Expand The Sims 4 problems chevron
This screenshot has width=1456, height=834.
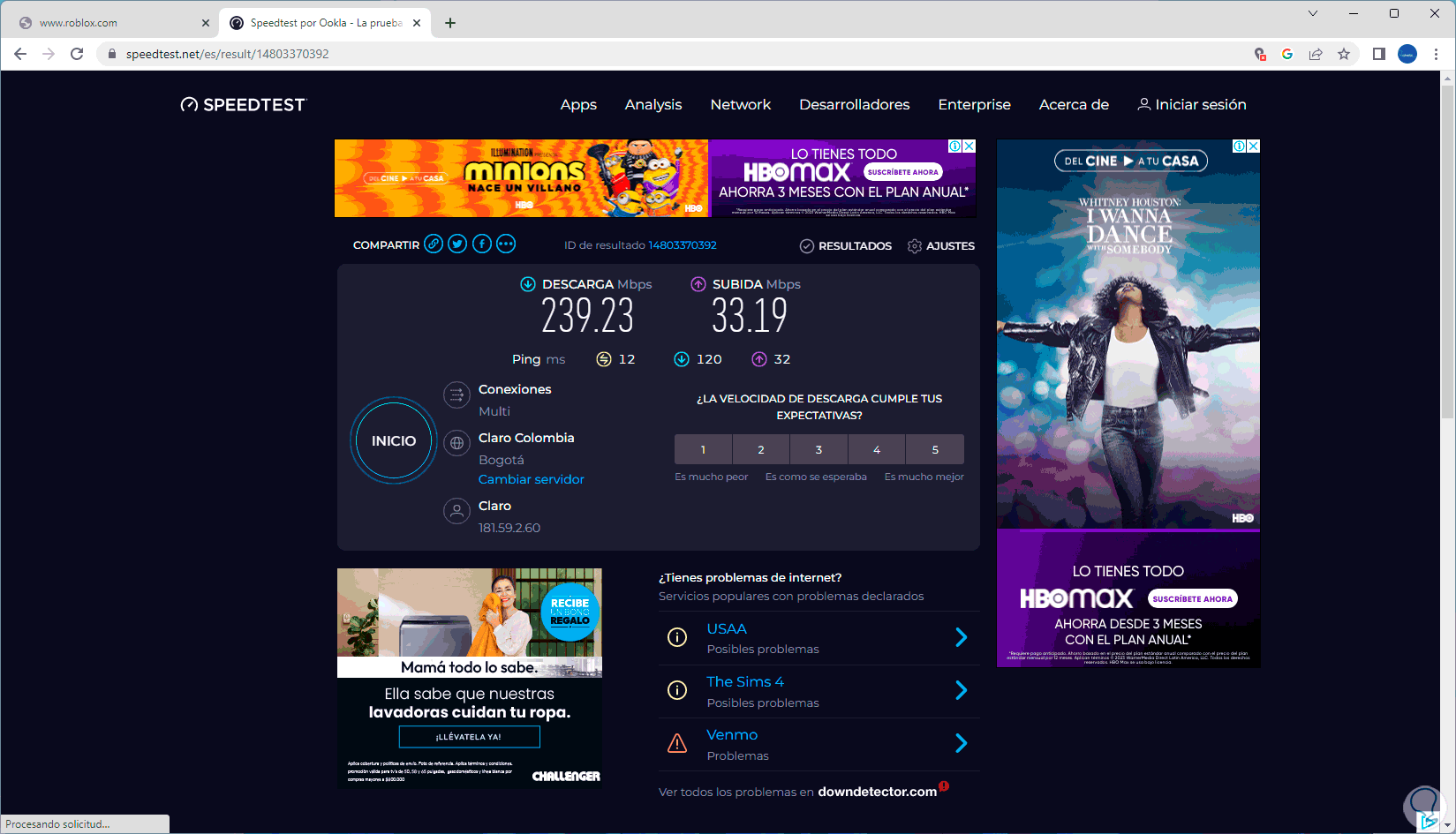[x=962, y=690]
